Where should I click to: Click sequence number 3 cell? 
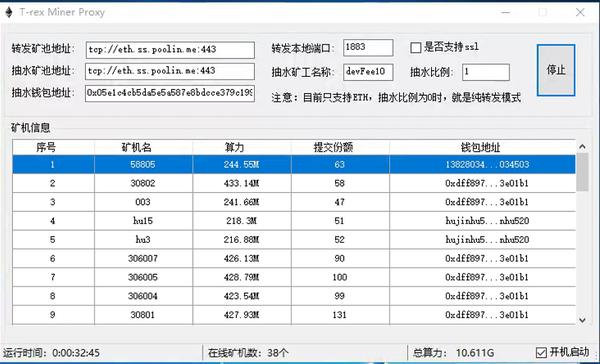(x=53, y=202)
